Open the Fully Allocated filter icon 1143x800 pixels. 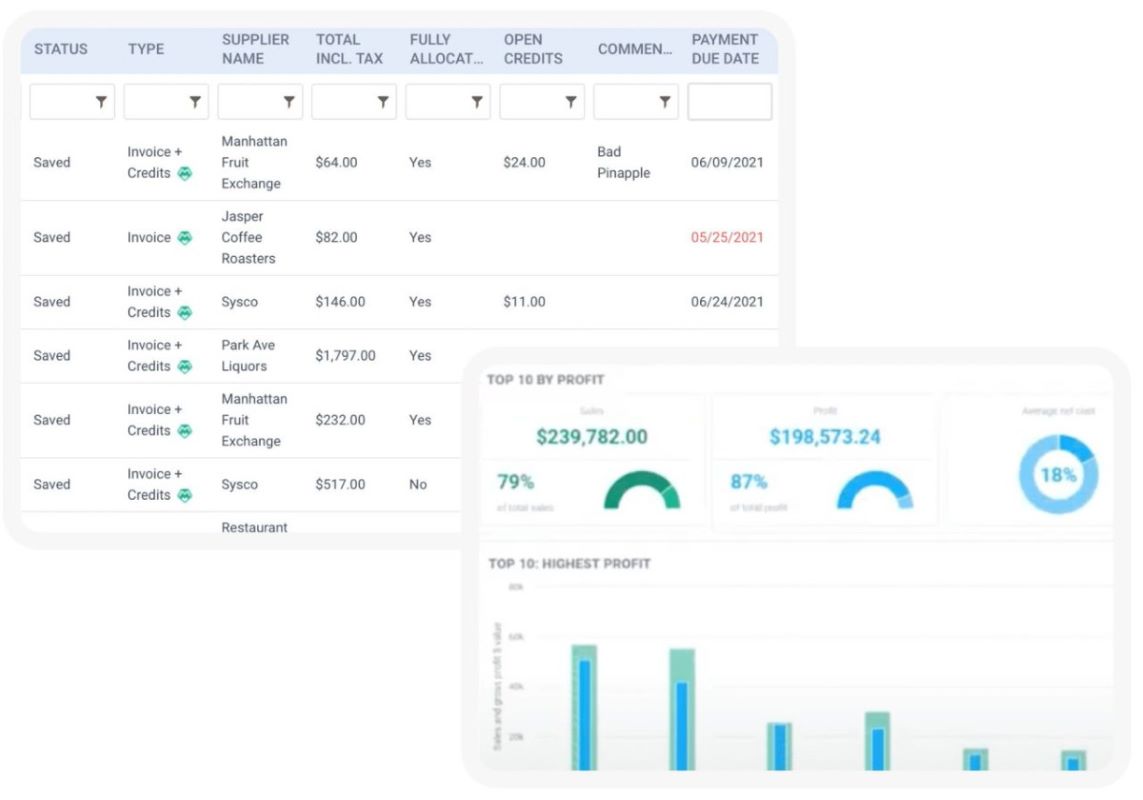477,102
